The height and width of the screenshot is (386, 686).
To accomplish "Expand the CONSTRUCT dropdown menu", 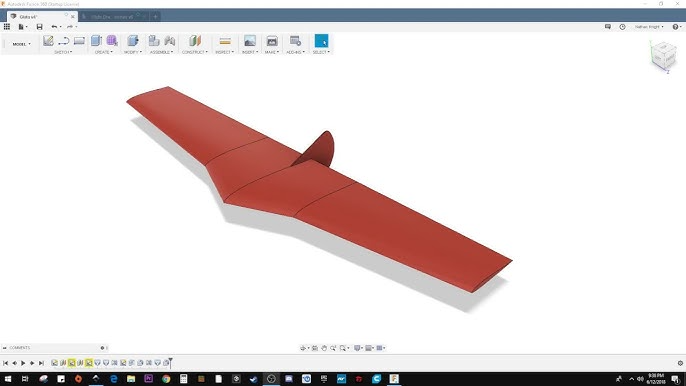I will point(195,52).
